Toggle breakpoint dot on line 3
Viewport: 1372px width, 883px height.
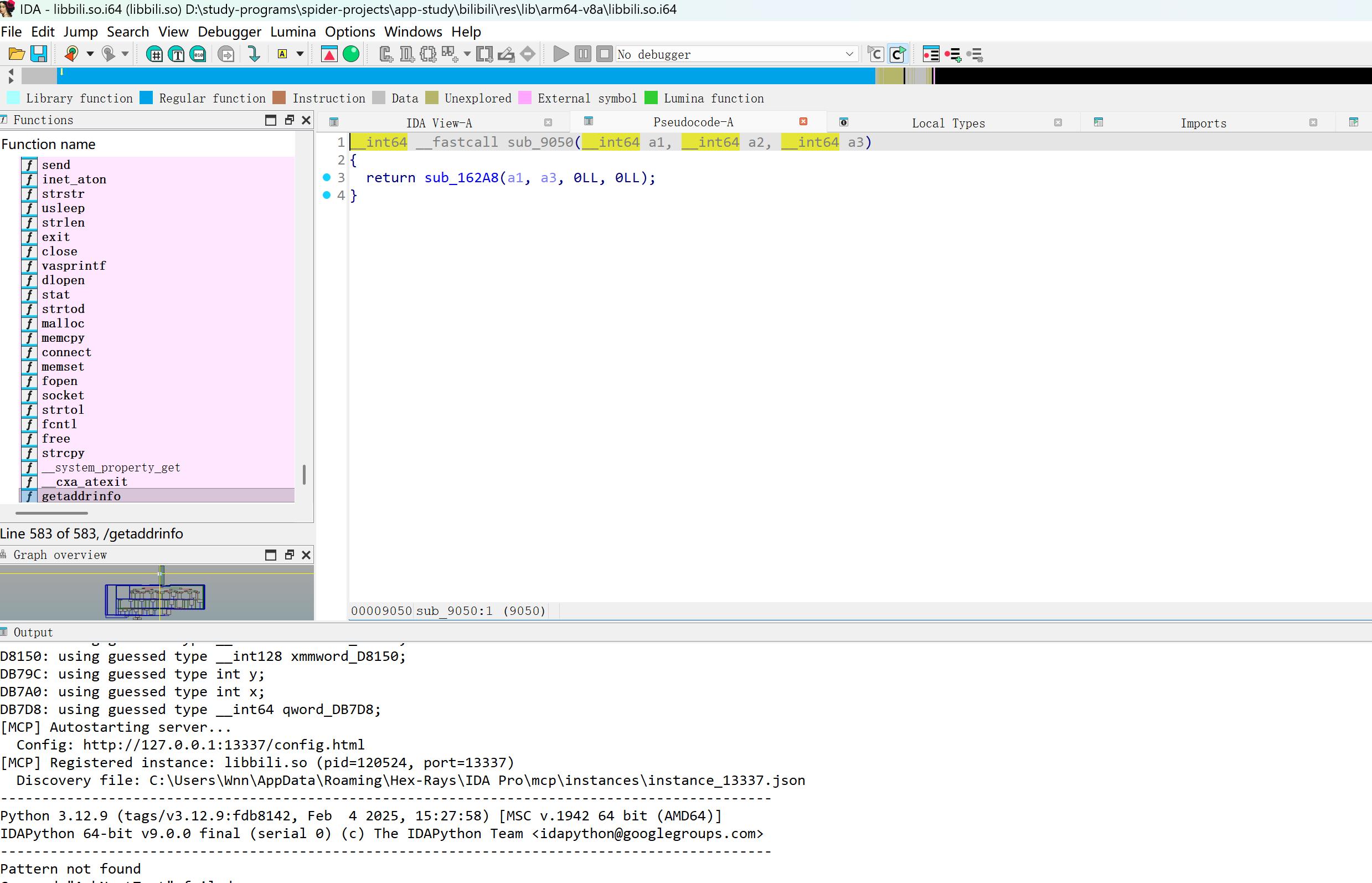(327, 177)
